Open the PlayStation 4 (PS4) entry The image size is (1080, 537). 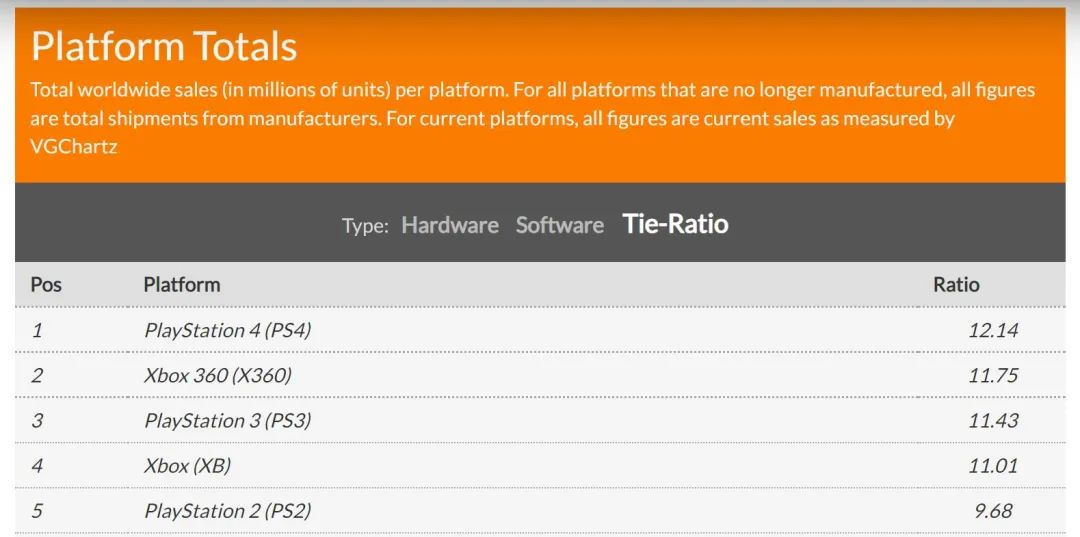[x=228, y=330]
